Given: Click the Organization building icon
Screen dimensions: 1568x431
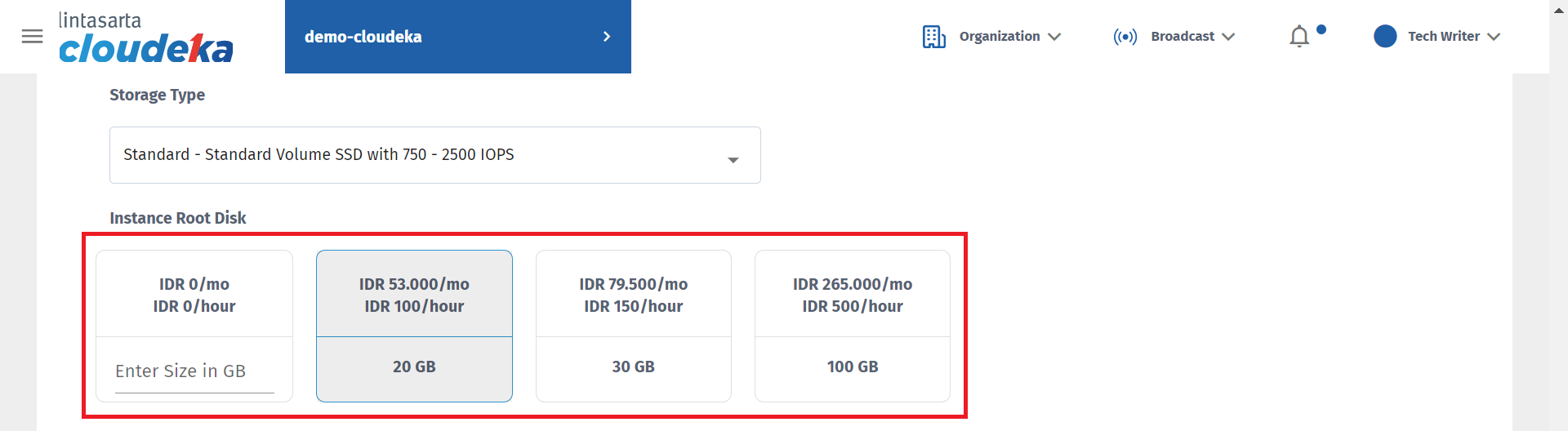Looking at the screenshot, I should point(933,37).
